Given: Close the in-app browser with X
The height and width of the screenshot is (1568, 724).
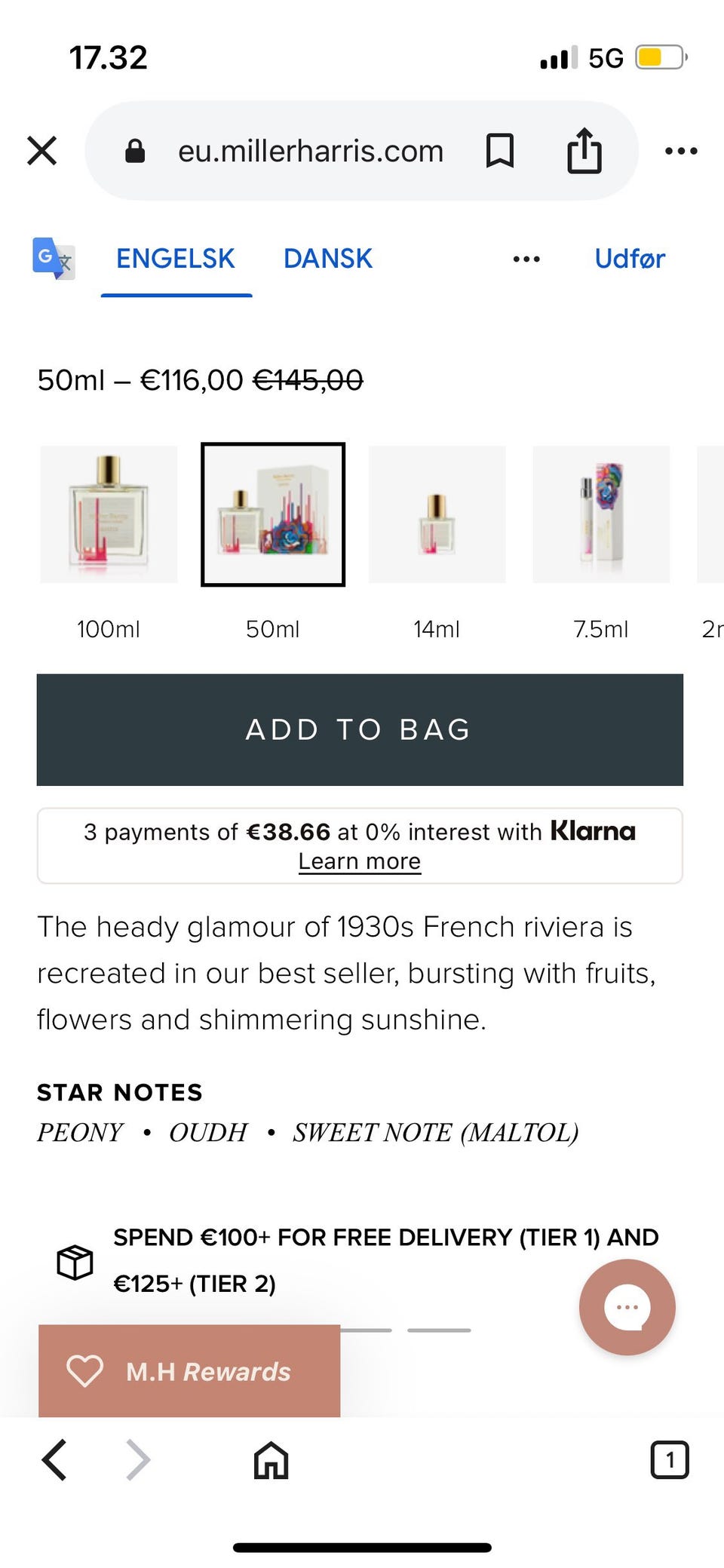Looking at the screenshot, I should pos(42,151).
